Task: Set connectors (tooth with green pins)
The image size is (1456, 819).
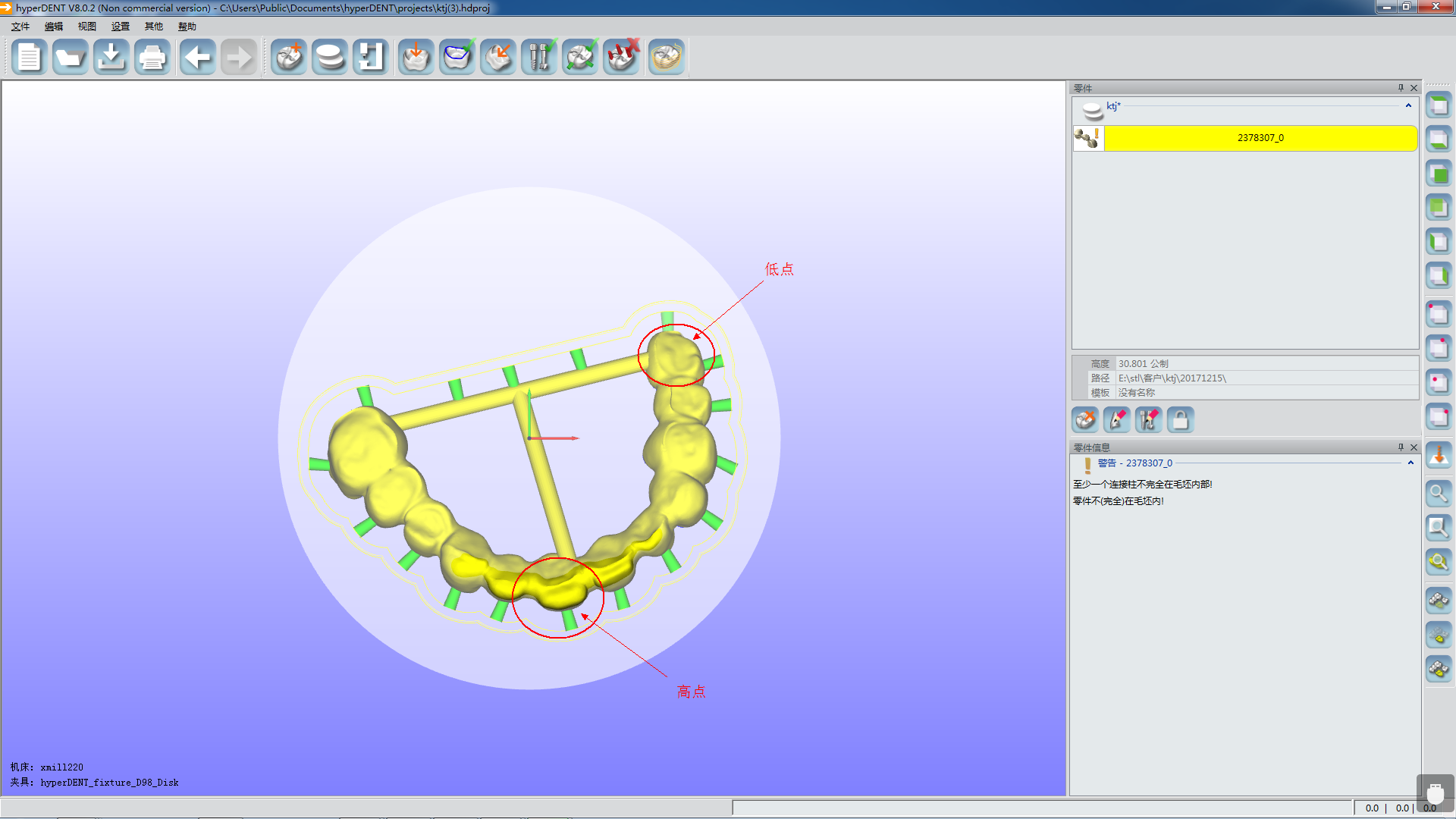Action: coord(580,58)
